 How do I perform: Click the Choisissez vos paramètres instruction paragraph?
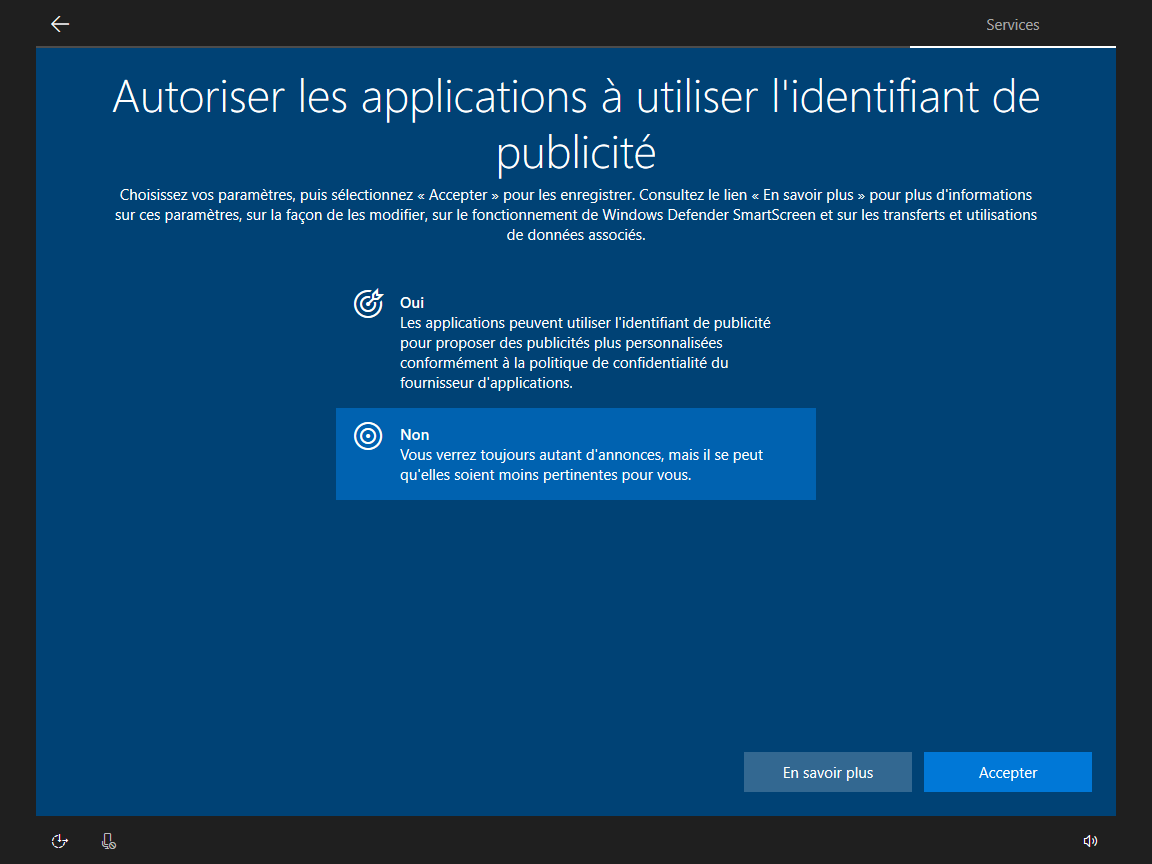(576, 215)
